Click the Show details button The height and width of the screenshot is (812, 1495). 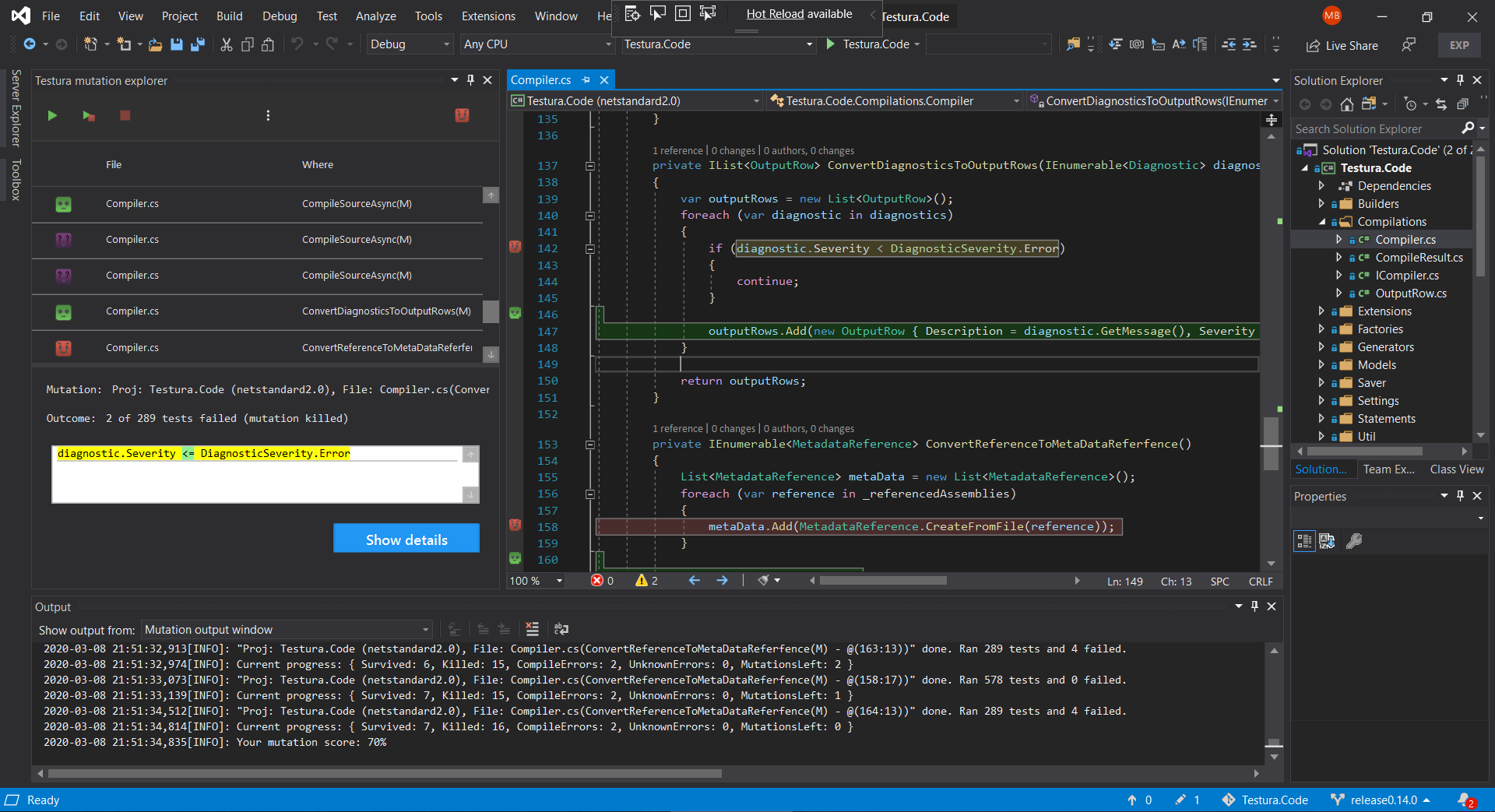pyautogui.click(x=406, y=539)
